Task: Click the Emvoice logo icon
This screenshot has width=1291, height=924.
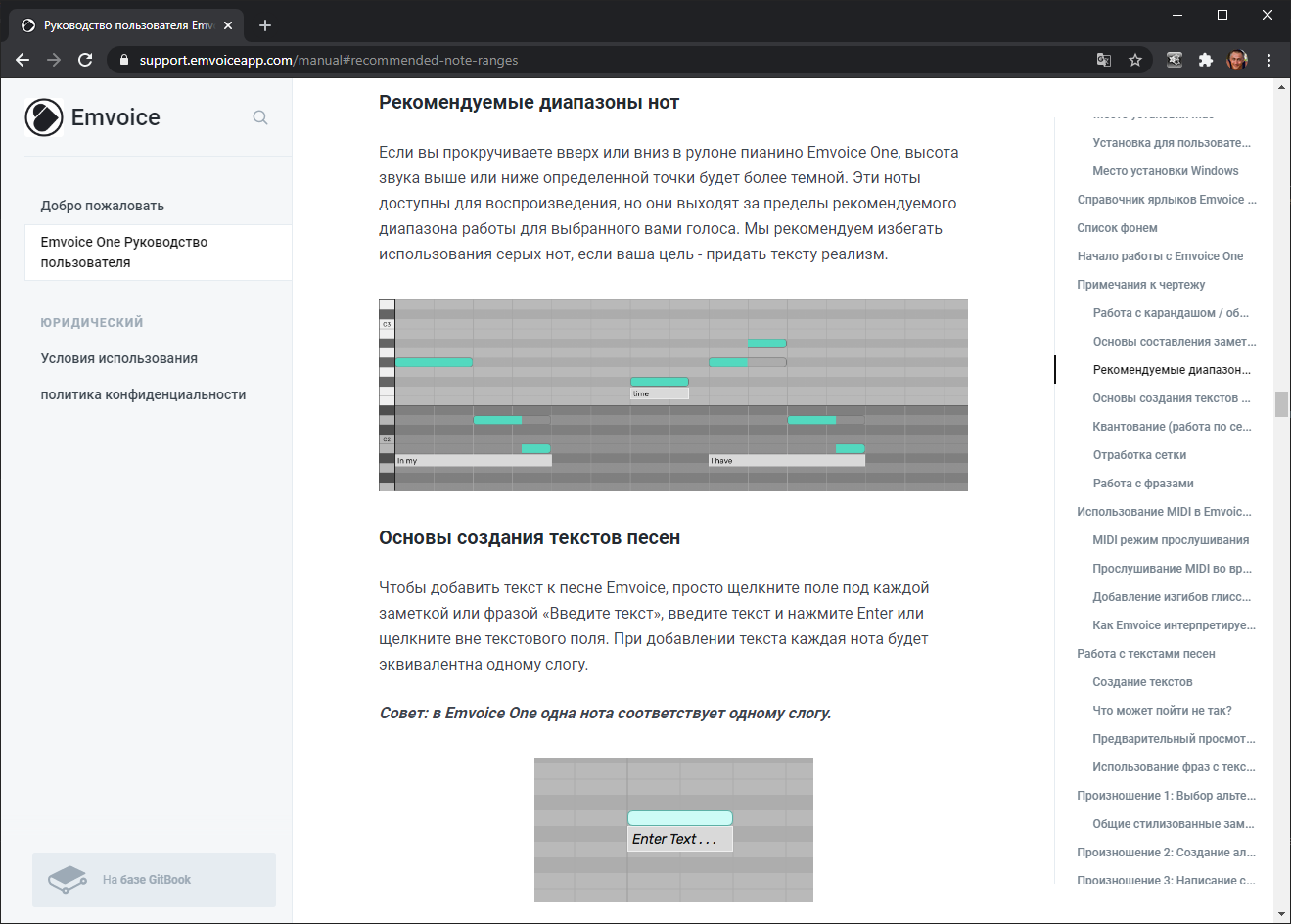Action: [x=44, y=117]
